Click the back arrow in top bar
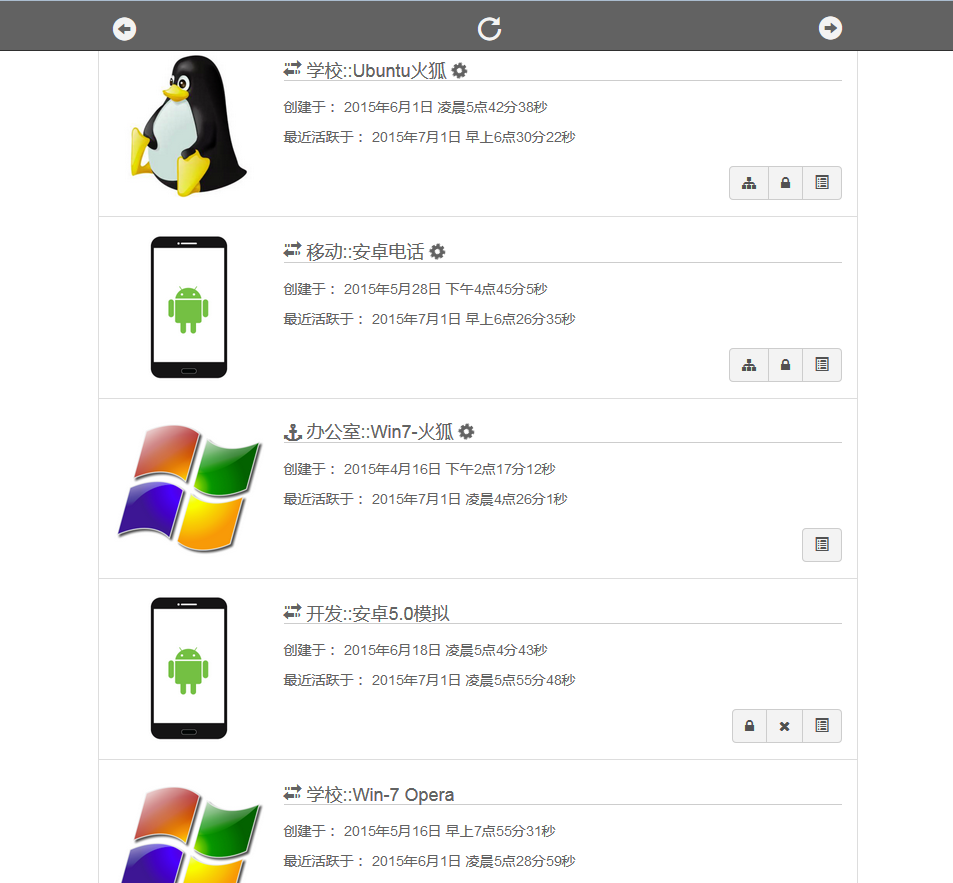Viewport: 953px width, 883px height. point(125,29)
